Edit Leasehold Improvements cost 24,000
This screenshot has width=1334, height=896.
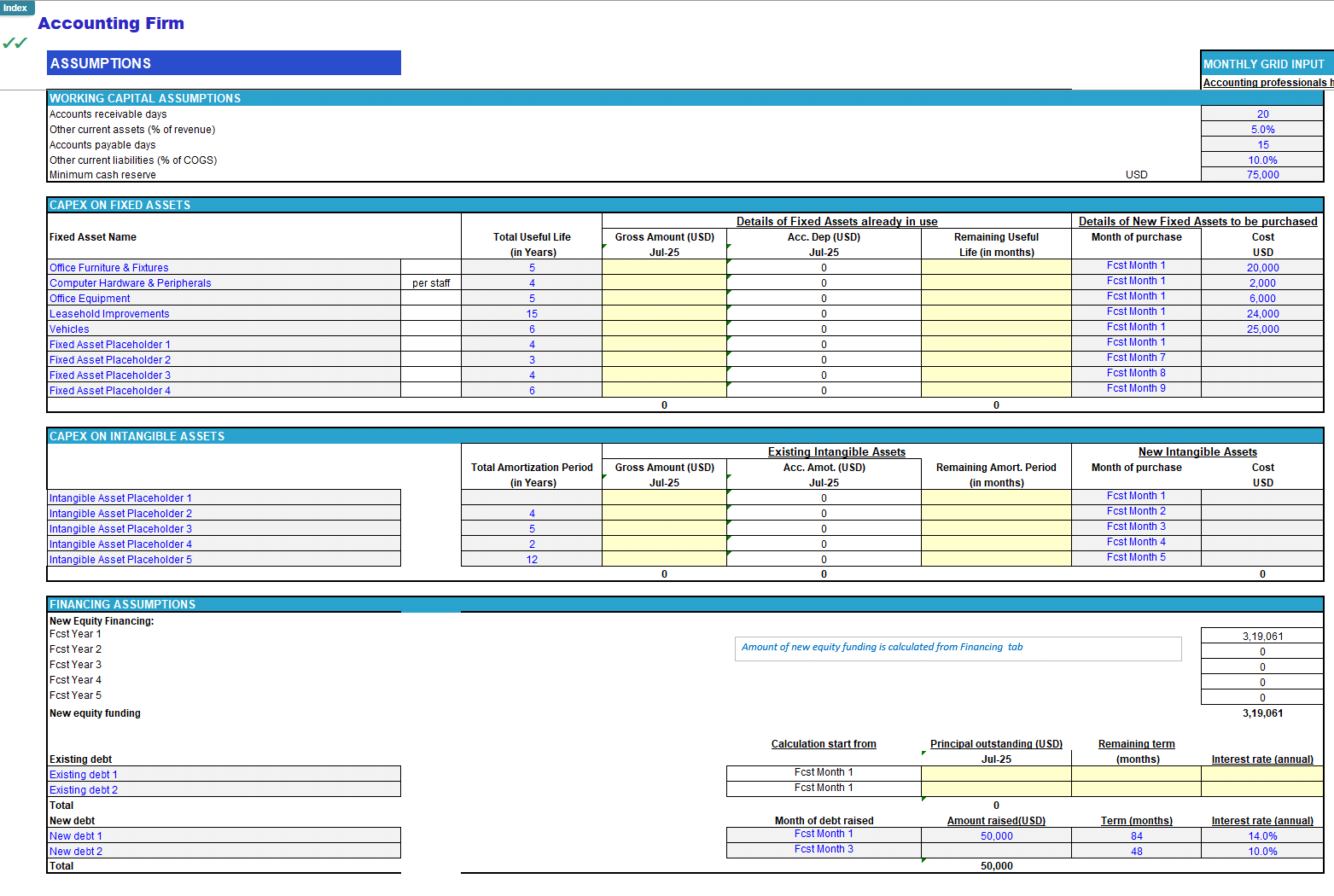(x=1262, y=314)
